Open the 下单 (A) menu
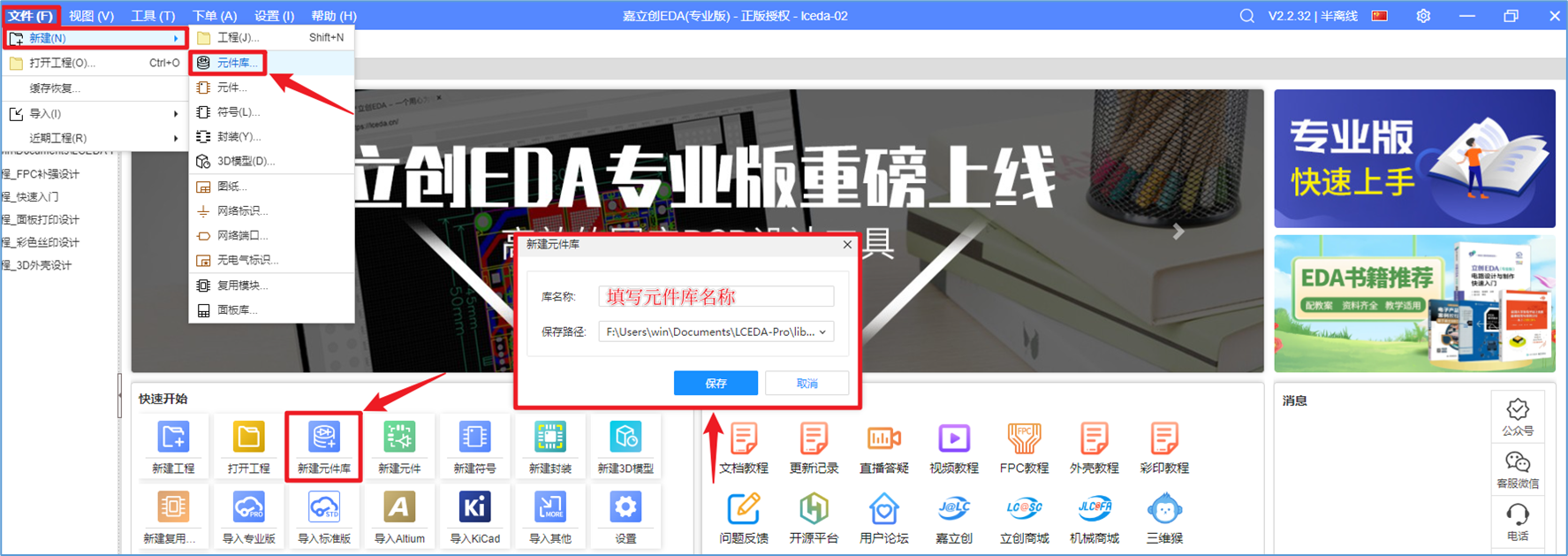 [215, 16]
